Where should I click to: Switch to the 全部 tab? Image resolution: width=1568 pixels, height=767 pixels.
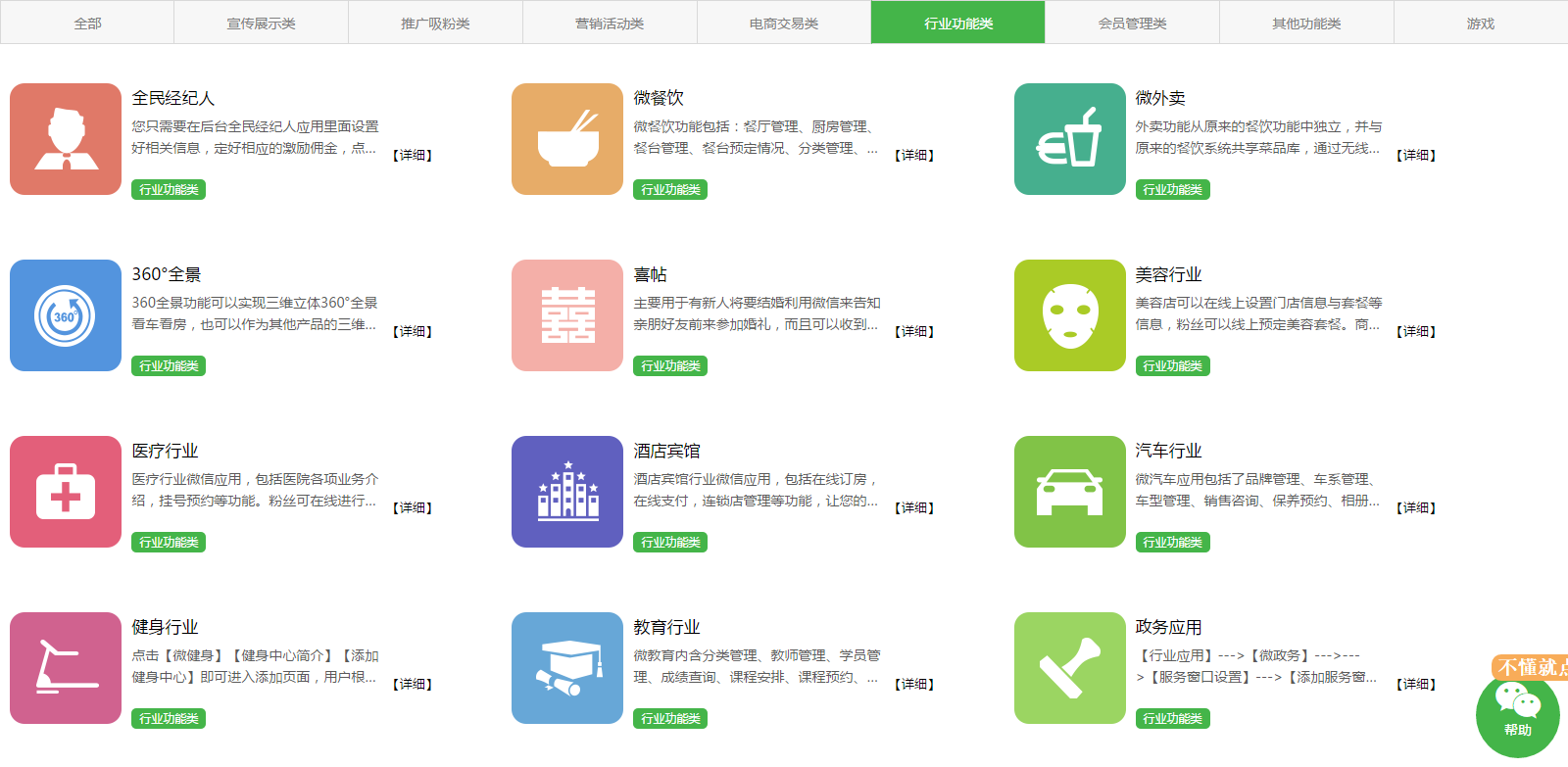87,23
